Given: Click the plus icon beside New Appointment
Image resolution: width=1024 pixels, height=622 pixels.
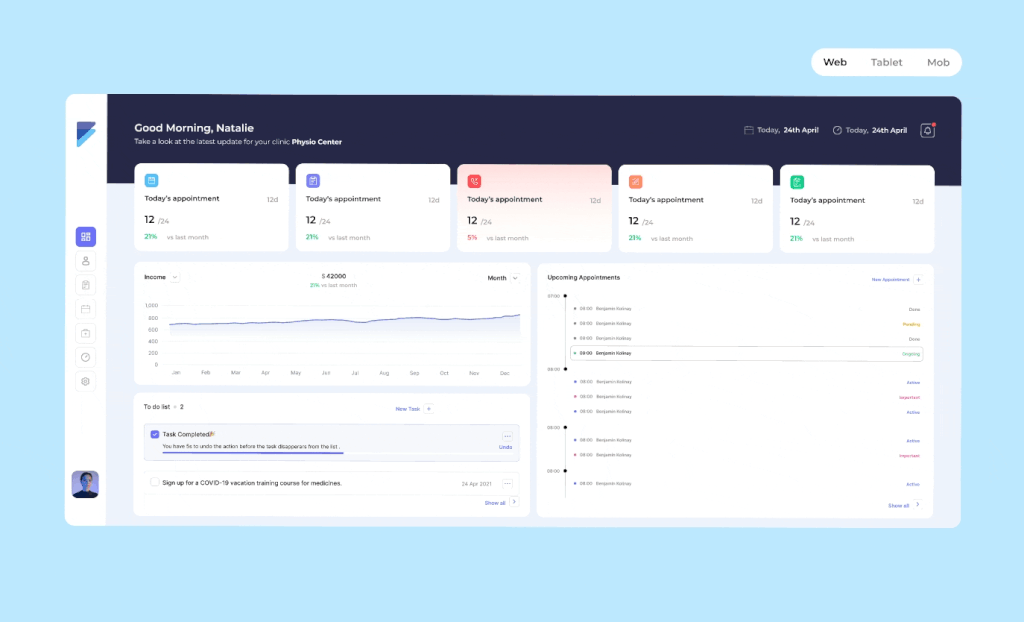Looking at the screenshot, I should (918, 280).
